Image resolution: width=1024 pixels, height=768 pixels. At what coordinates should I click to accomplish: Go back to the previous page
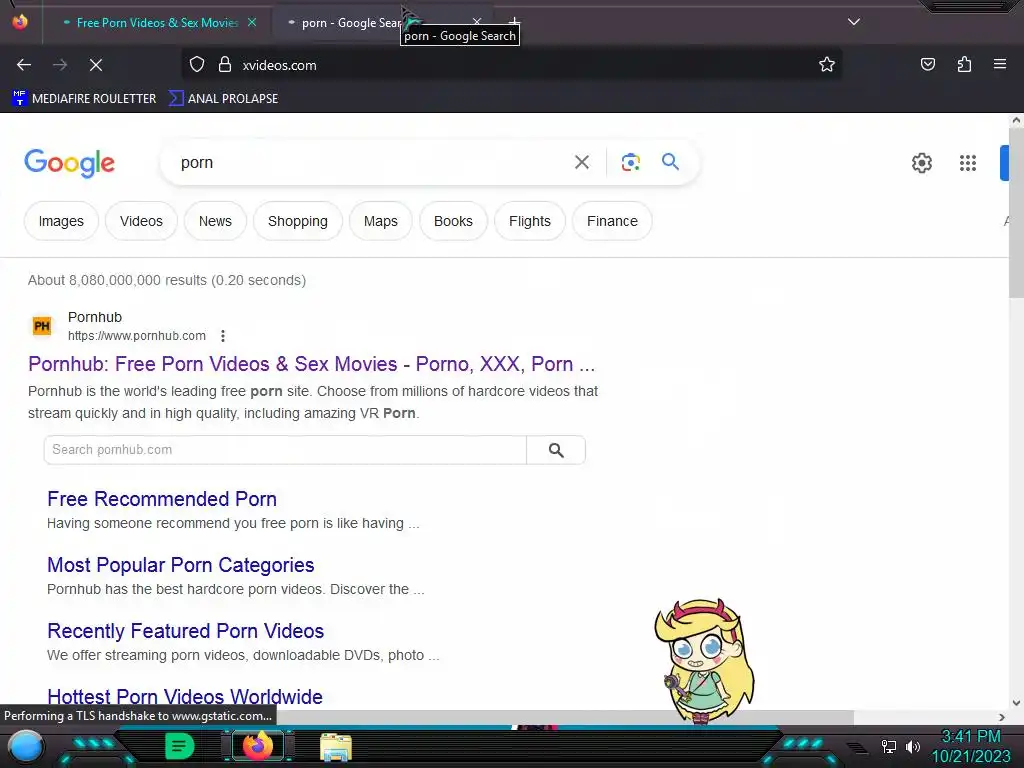tap(24, 65)
